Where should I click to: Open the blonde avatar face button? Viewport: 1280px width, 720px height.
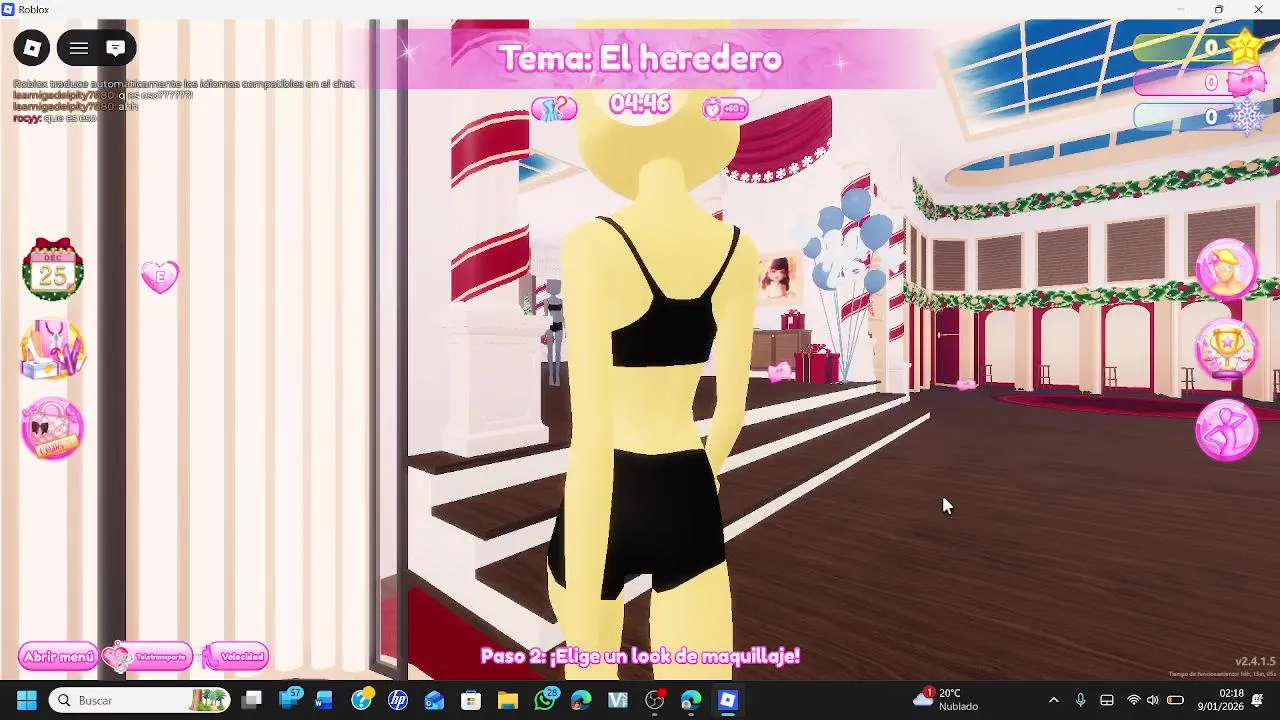click(1227, 269)
